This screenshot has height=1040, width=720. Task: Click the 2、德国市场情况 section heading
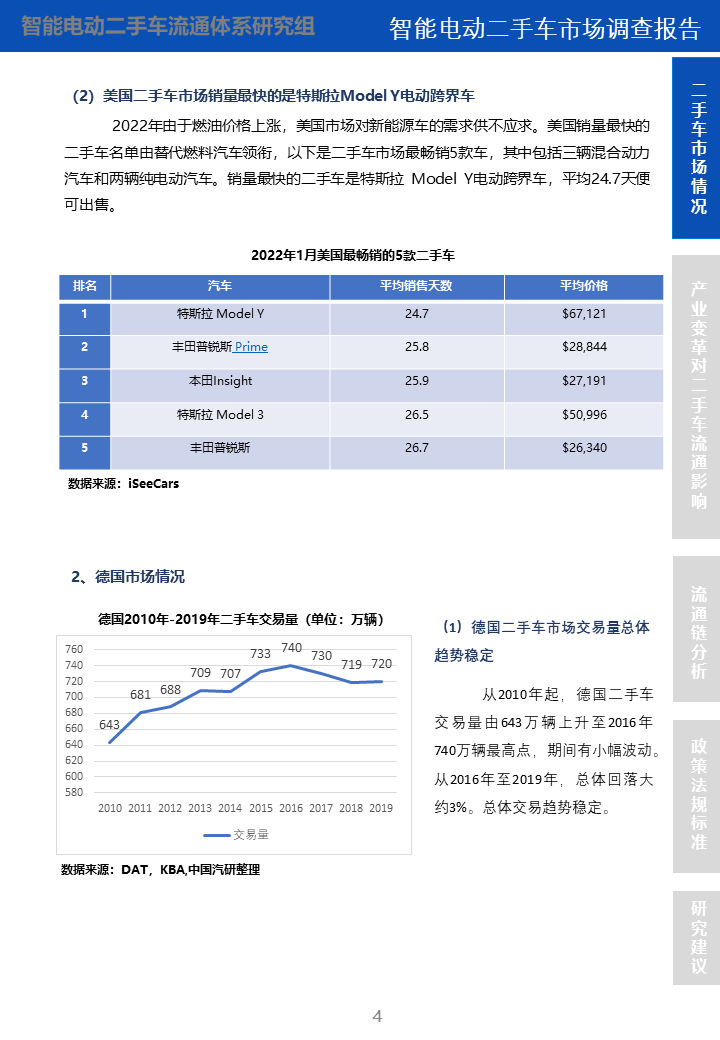coord(128,577)
